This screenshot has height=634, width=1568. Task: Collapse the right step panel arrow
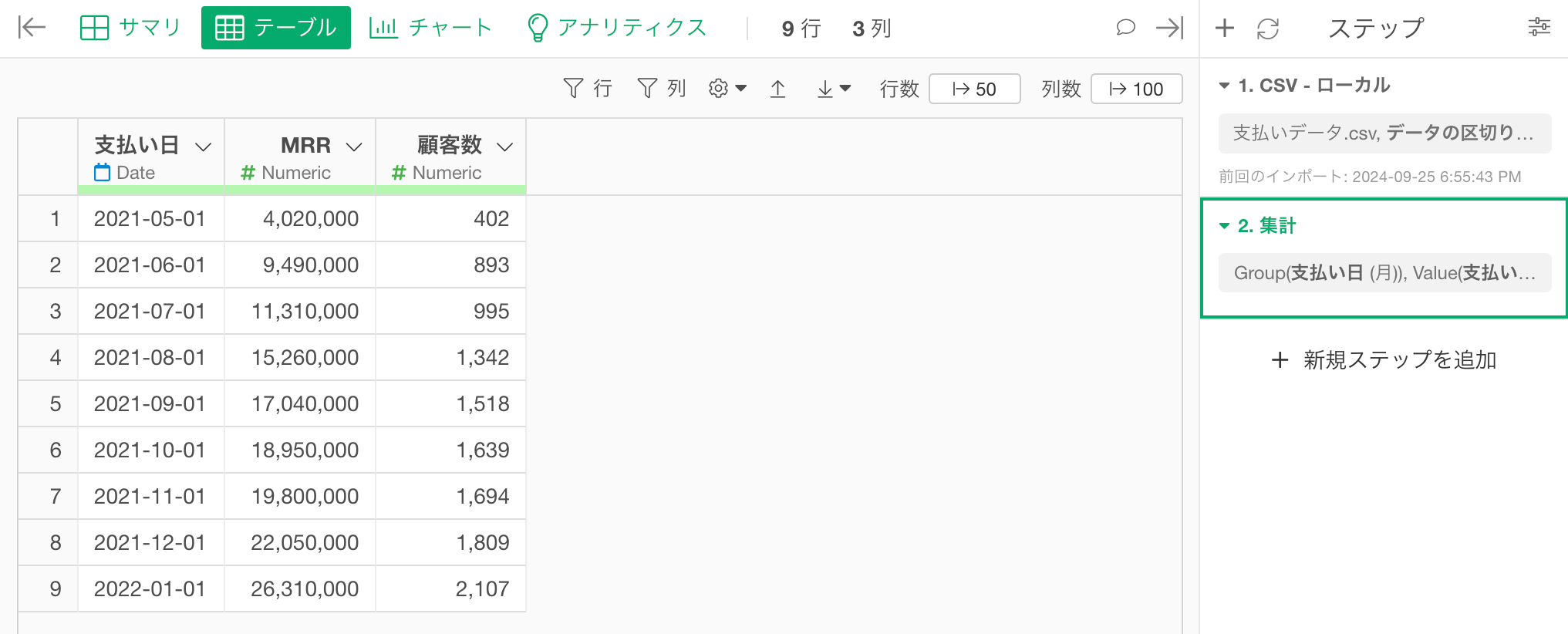point(1170,28)
